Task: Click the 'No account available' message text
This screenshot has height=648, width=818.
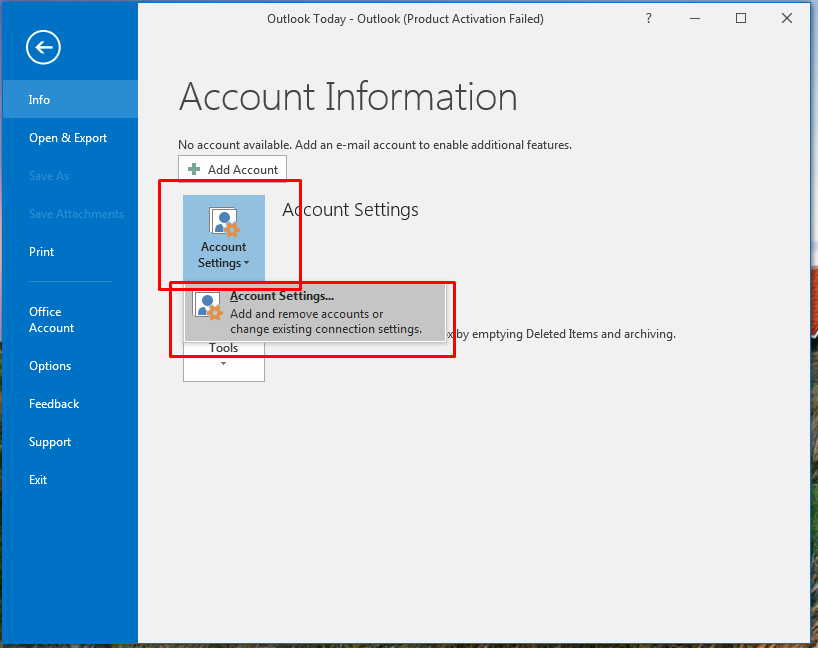Action: click(x=375, y=145)
